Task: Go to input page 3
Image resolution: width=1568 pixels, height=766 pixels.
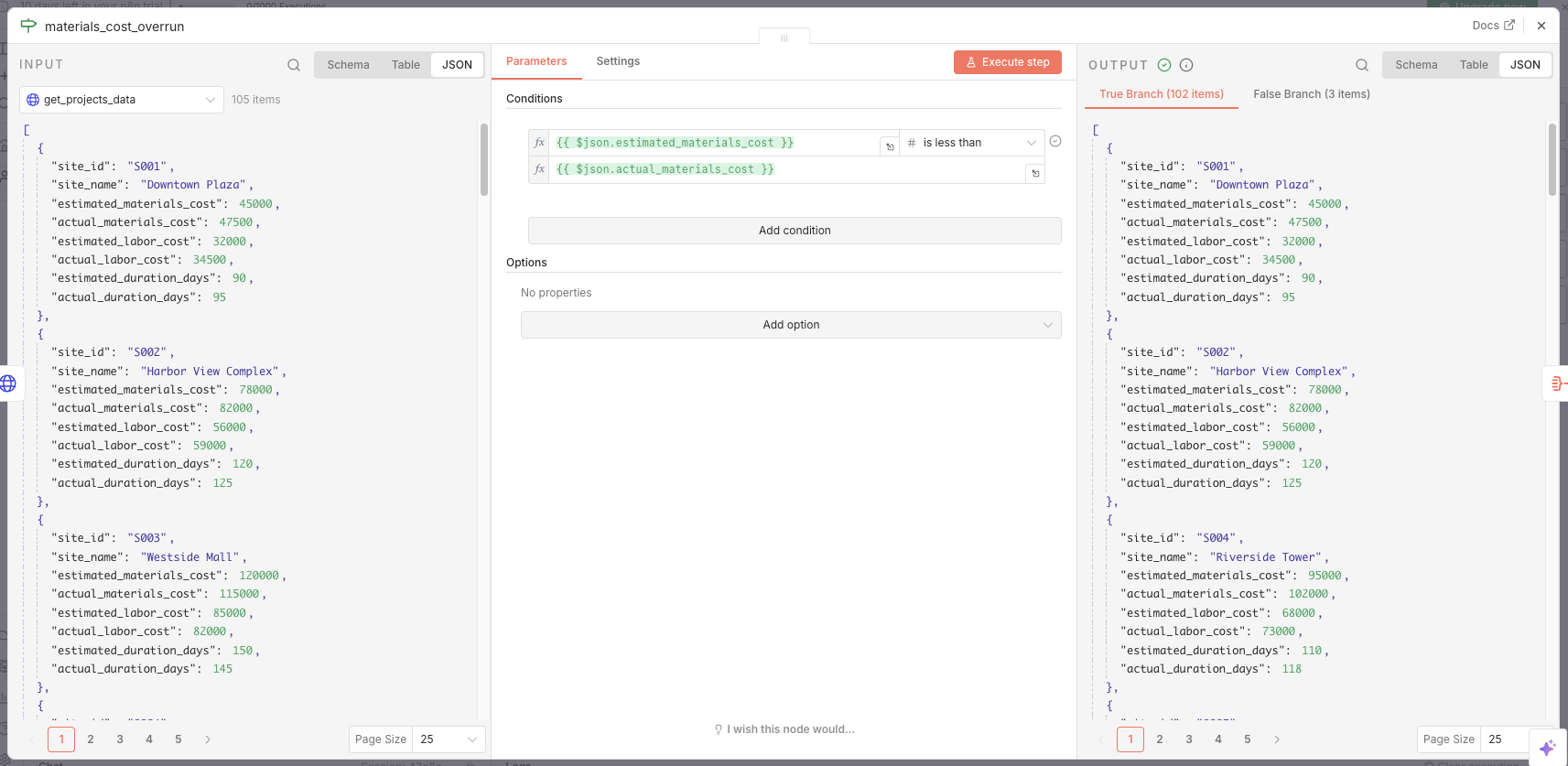Action: tap(120, 739)
